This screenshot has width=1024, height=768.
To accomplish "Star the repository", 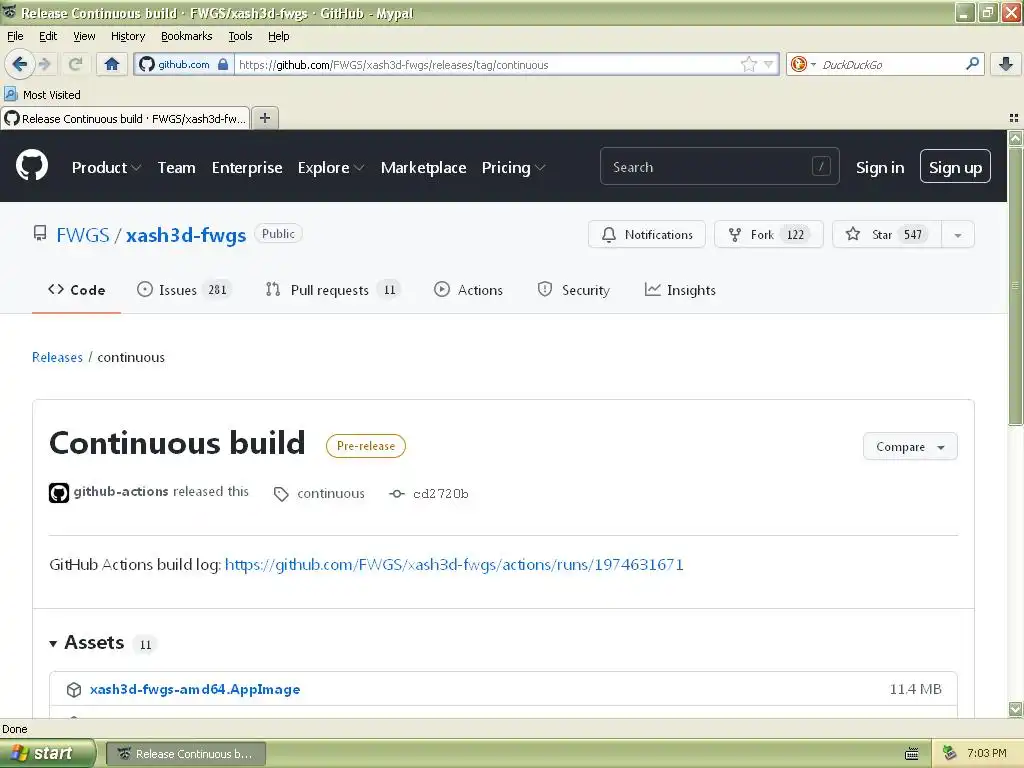I will pyautogui.click(x=887, y=234).
